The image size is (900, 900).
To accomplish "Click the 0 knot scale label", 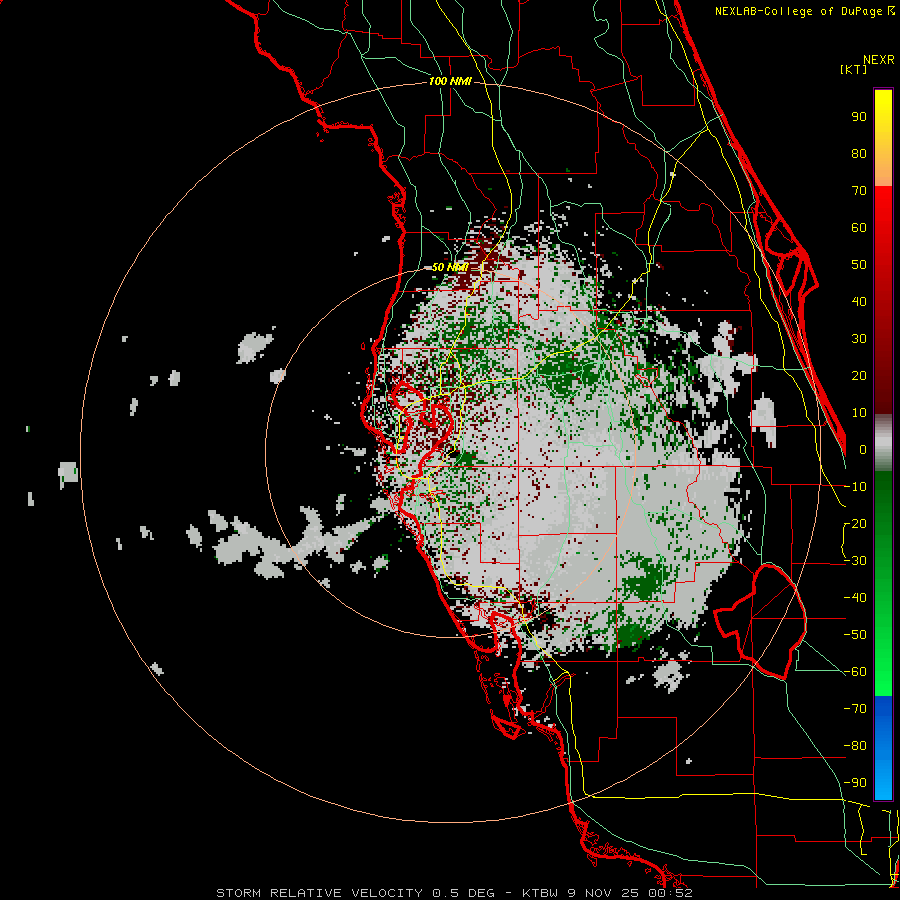I will 863,450.
